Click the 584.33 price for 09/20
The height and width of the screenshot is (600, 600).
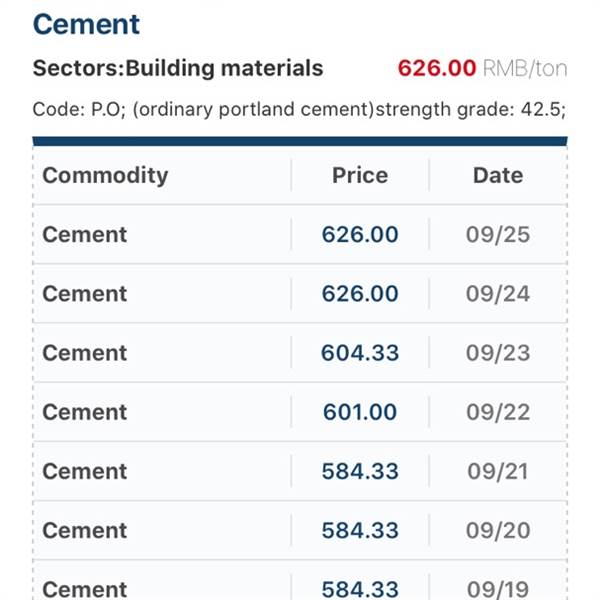coord(360,530)
